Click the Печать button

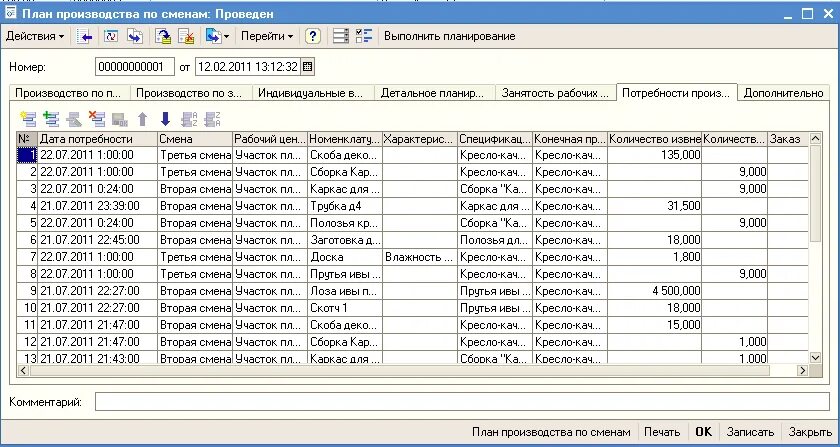pos(662,432)
